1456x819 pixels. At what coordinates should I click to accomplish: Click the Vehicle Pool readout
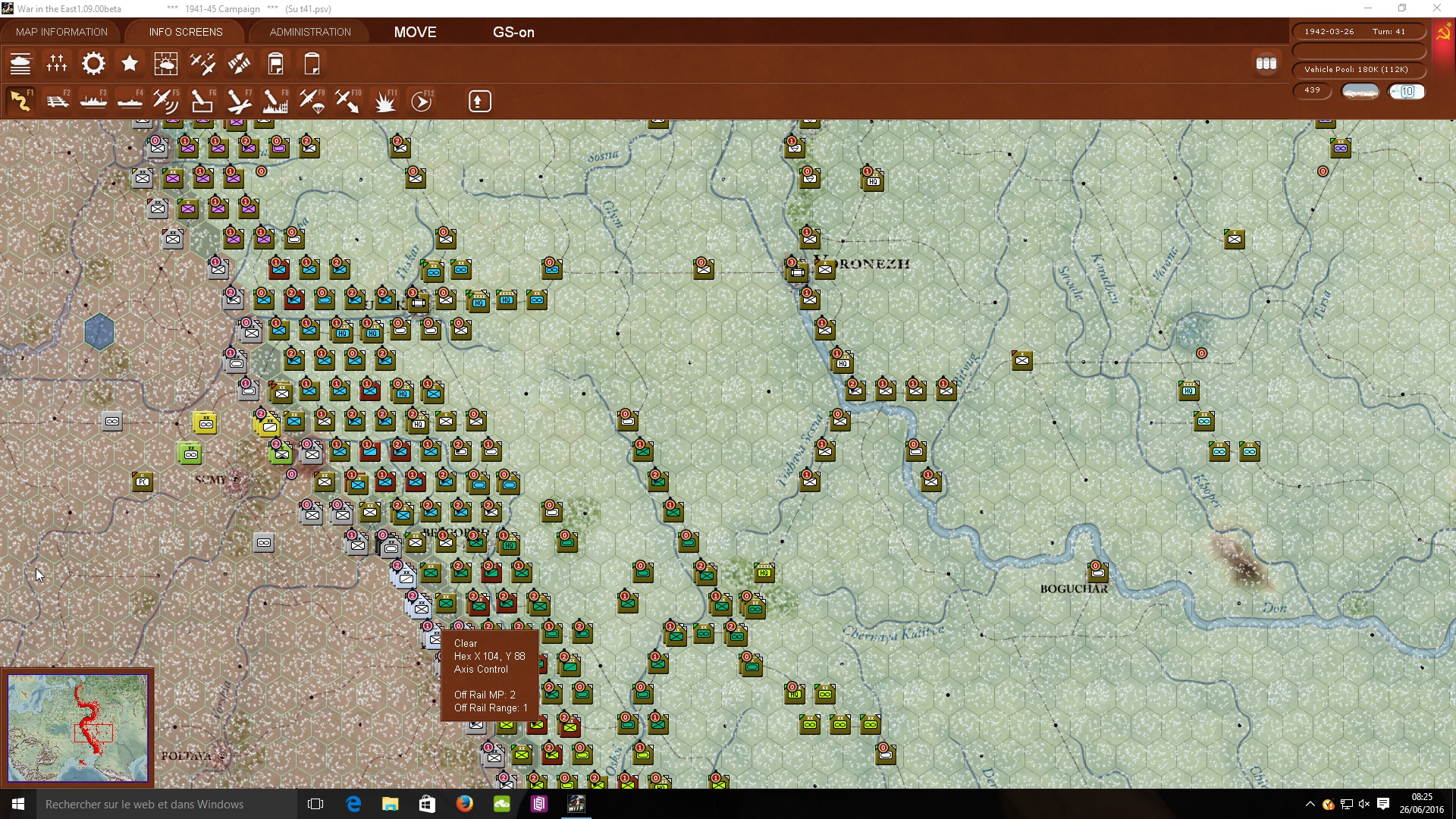tap(1359, 70)
